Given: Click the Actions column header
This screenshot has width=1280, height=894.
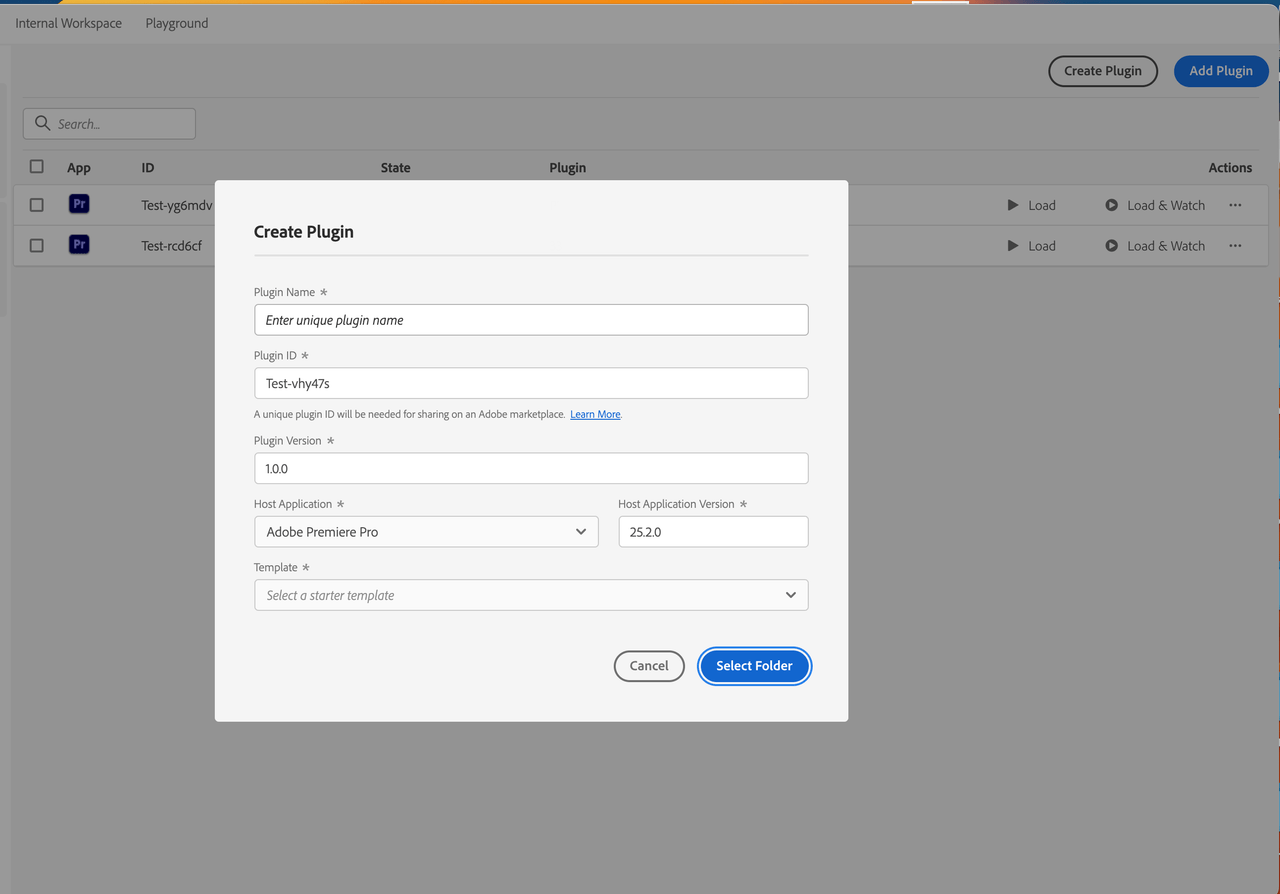Looking at the screenshot, I should click(x=1230, y=168).
